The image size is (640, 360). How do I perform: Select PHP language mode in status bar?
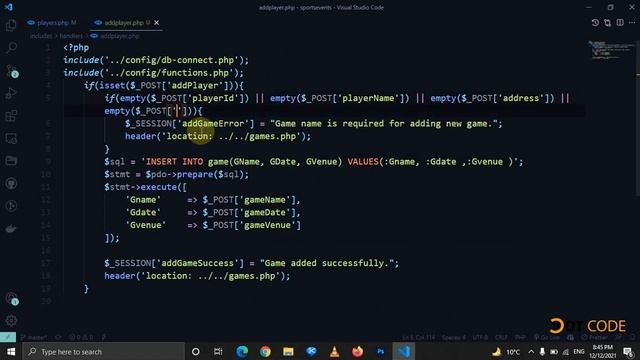(520, 337)
